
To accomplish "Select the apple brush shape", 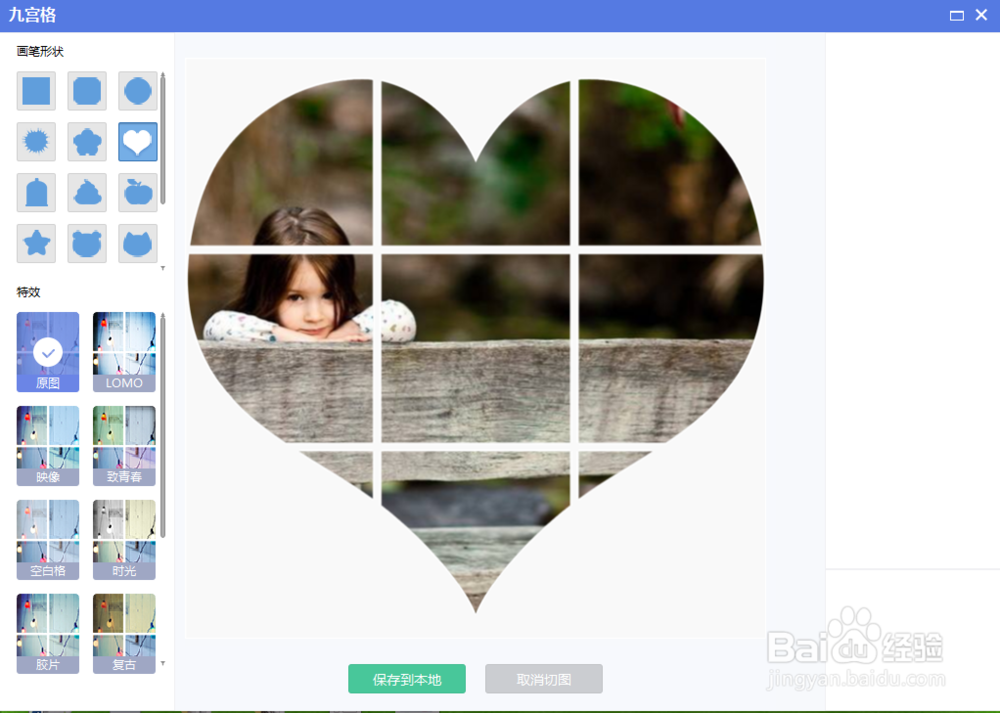I will coord(138,193).
